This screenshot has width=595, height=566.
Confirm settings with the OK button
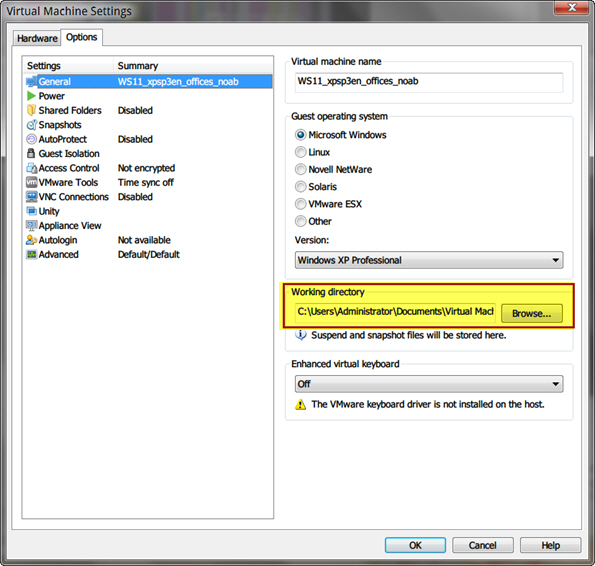[x=415, y=545]
